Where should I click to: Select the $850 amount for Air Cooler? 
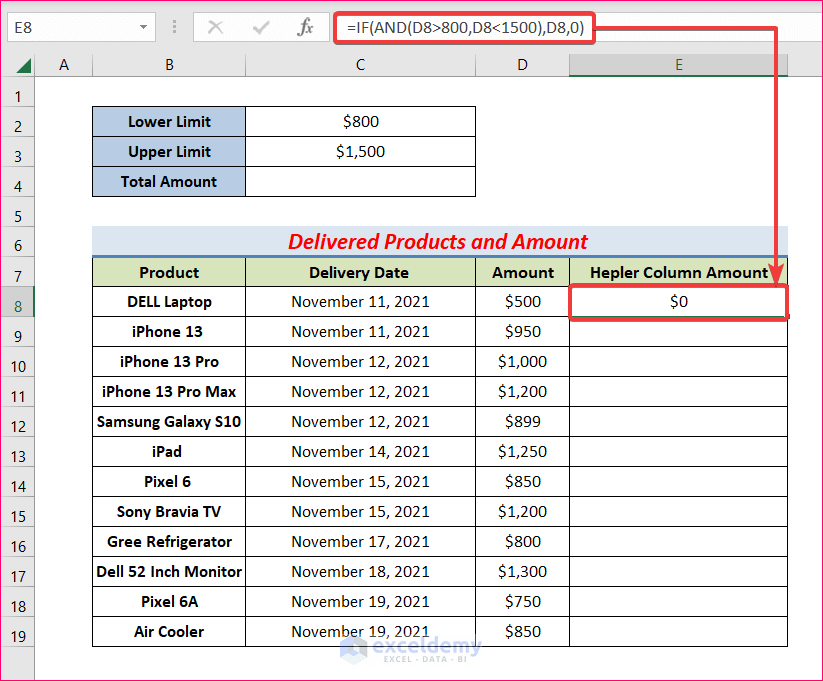pos(522,631)
